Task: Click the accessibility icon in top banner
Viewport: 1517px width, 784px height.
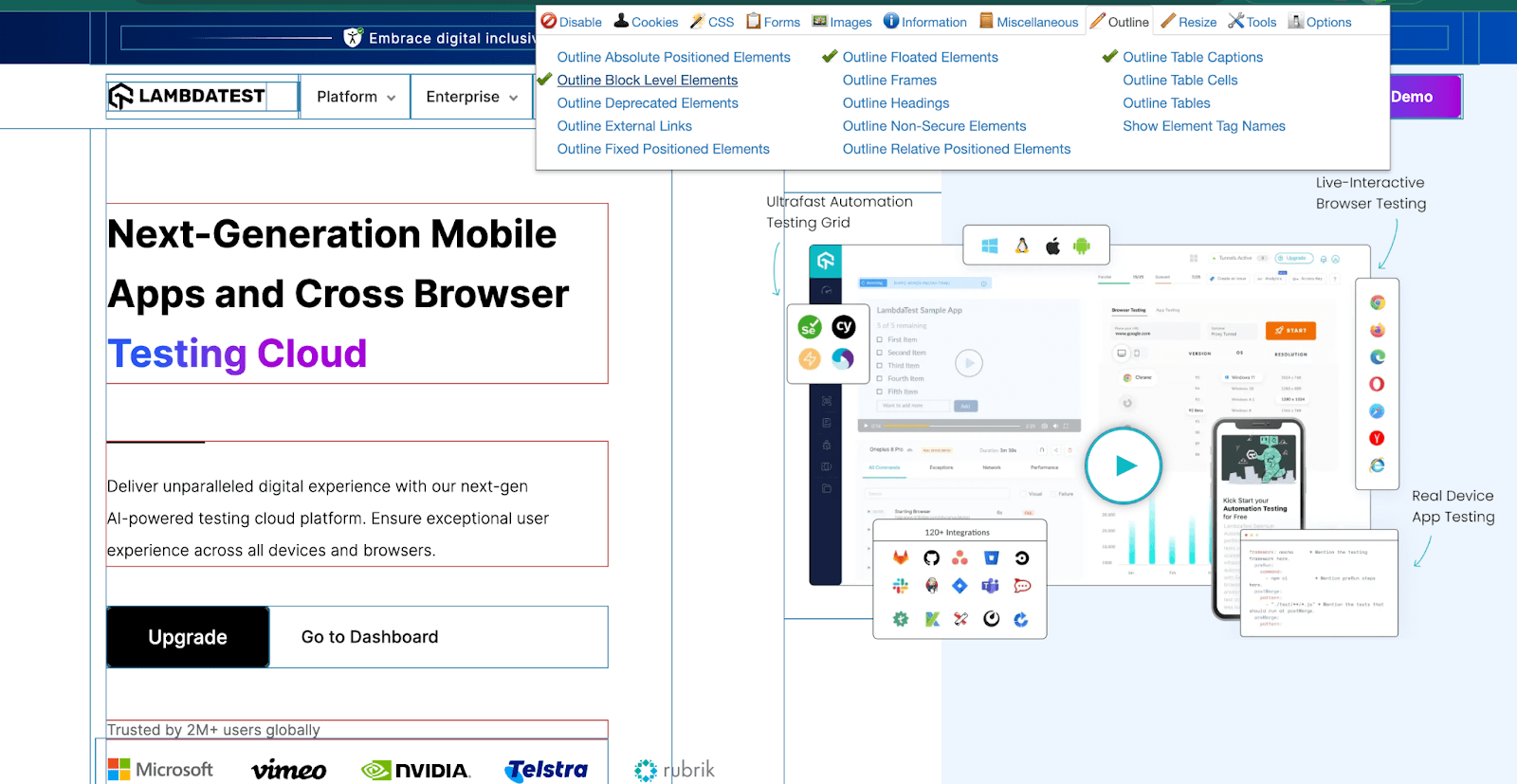Action: (x=353, y=38)
